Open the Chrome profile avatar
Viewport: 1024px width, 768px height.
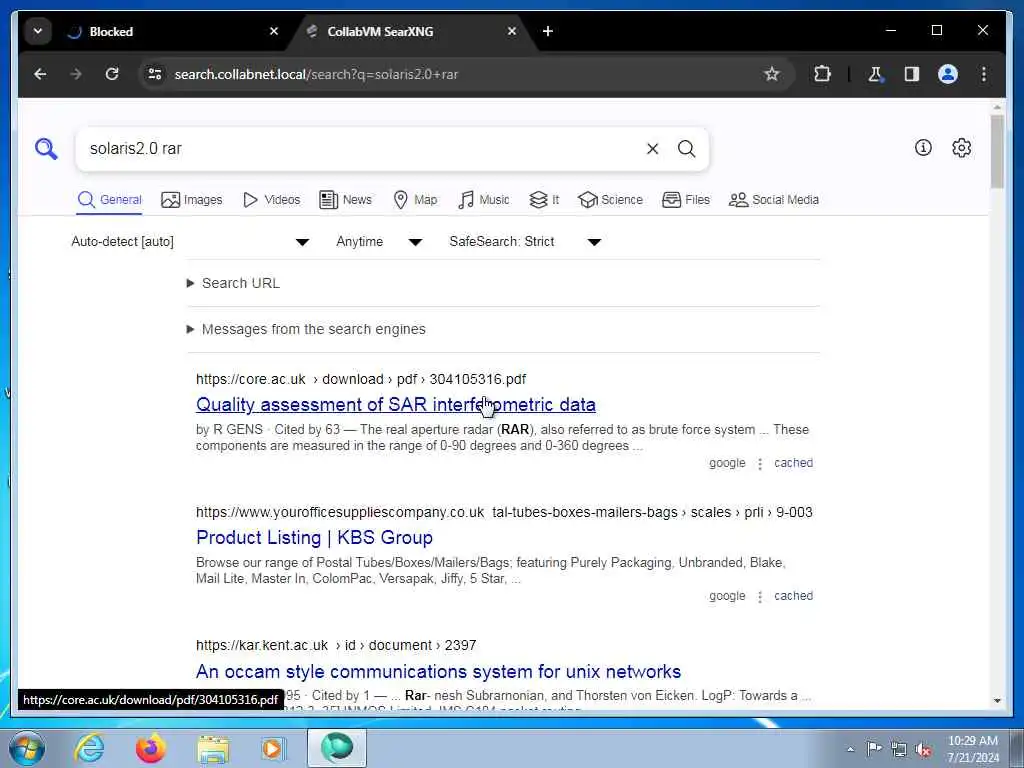click(x=948, y=74)
